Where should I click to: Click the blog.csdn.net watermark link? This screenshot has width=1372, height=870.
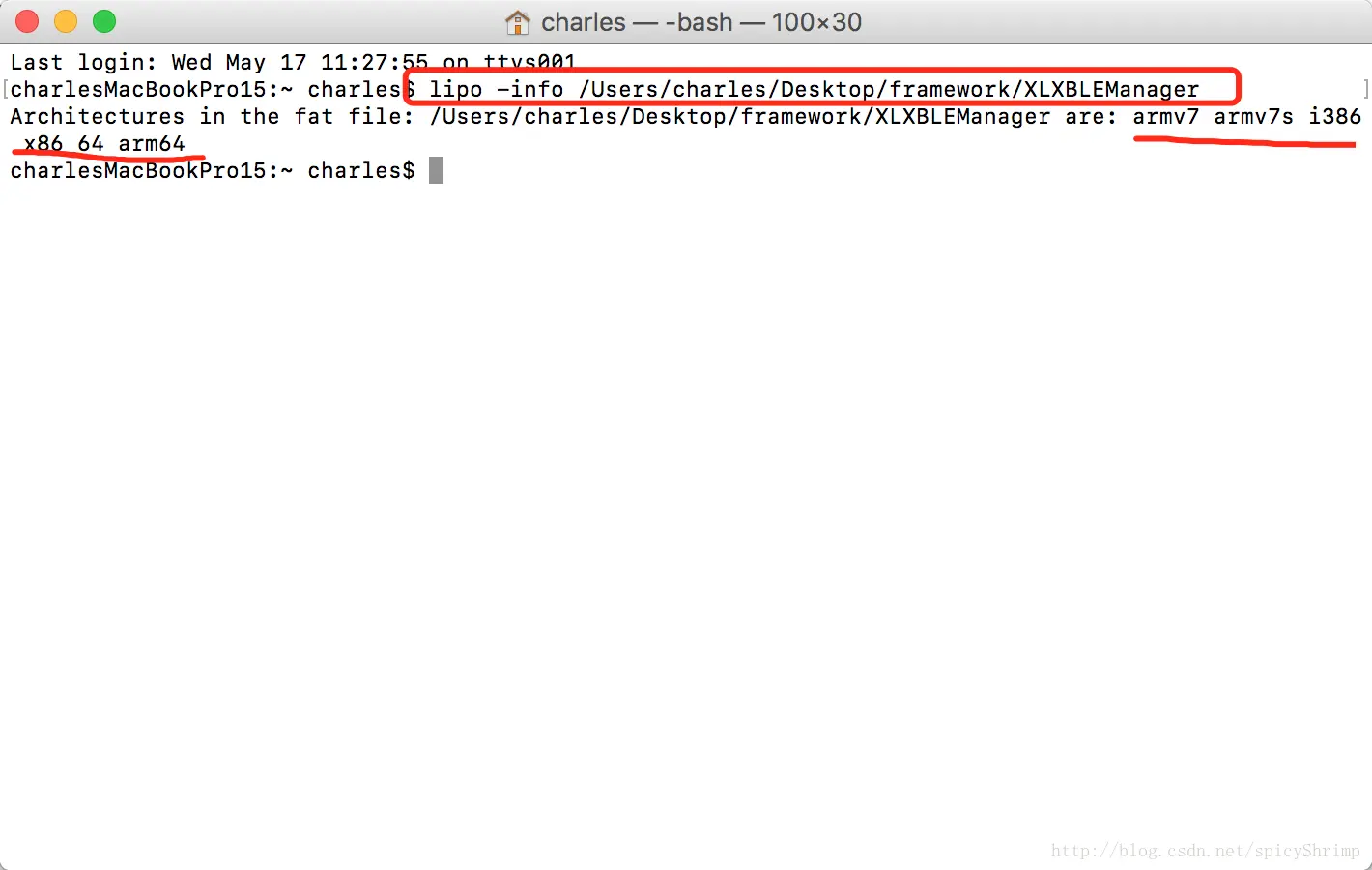pos(1206,851)
